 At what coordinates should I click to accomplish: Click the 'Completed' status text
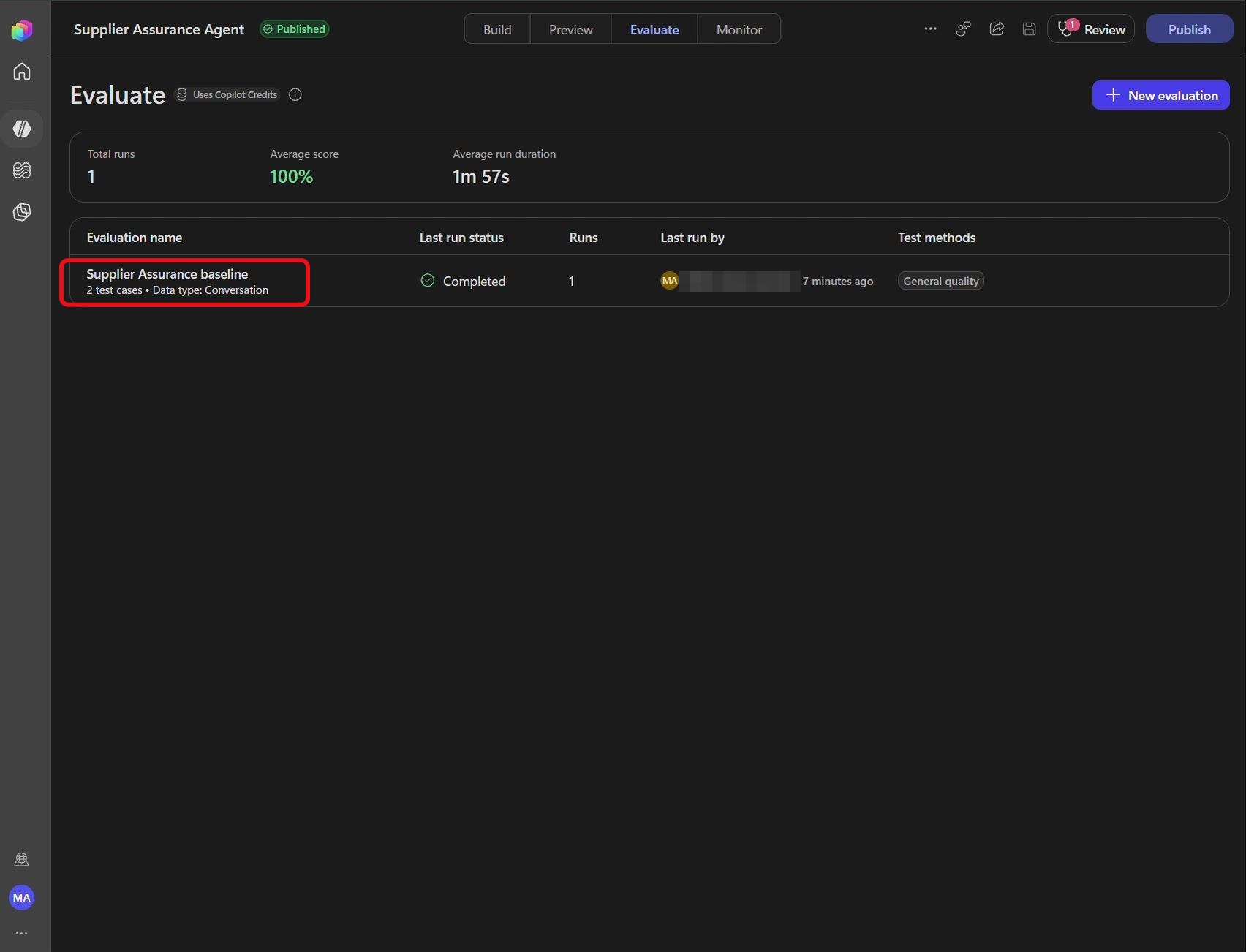475,282
